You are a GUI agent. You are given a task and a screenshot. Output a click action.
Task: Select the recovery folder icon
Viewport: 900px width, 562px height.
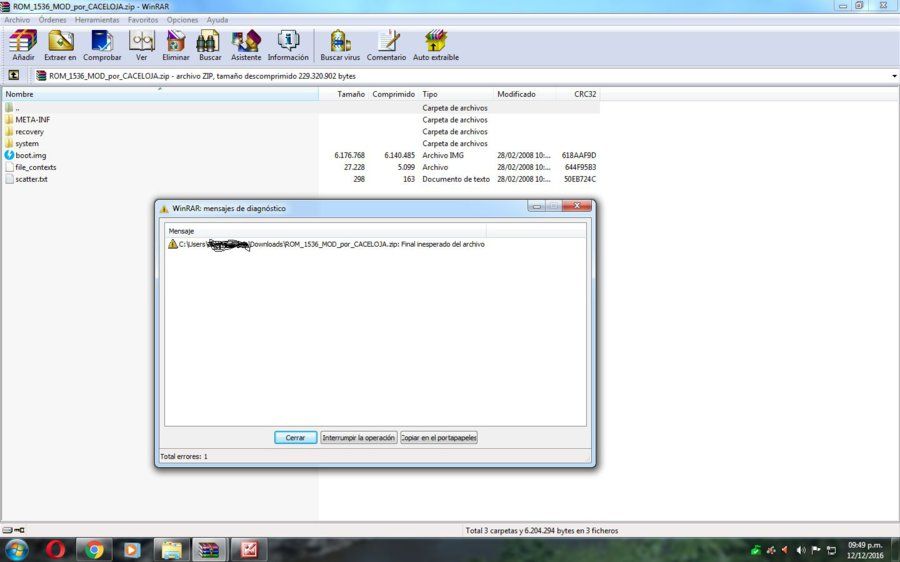9,131
